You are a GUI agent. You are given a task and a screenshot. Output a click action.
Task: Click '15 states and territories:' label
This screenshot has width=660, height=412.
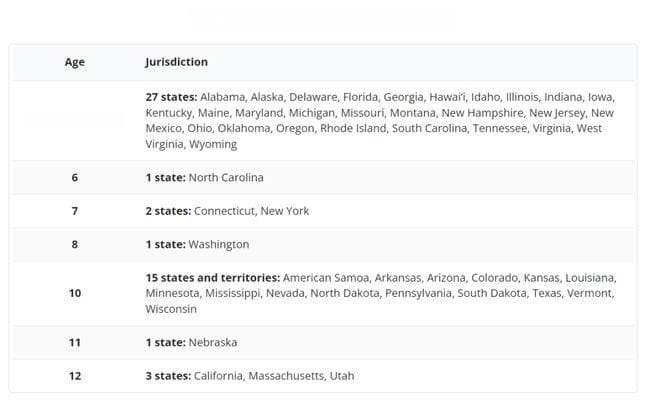click(213, 278)
